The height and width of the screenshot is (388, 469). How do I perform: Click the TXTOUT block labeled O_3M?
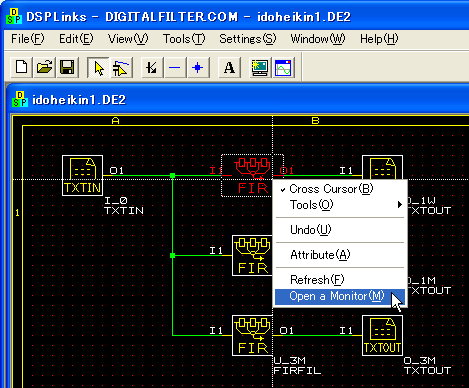[x=382, y=335]
